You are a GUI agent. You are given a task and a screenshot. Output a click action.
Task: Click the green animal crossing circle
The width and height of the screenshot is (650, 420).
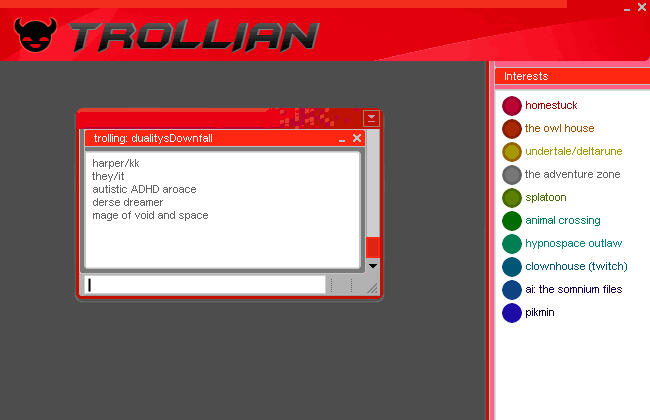512,220
